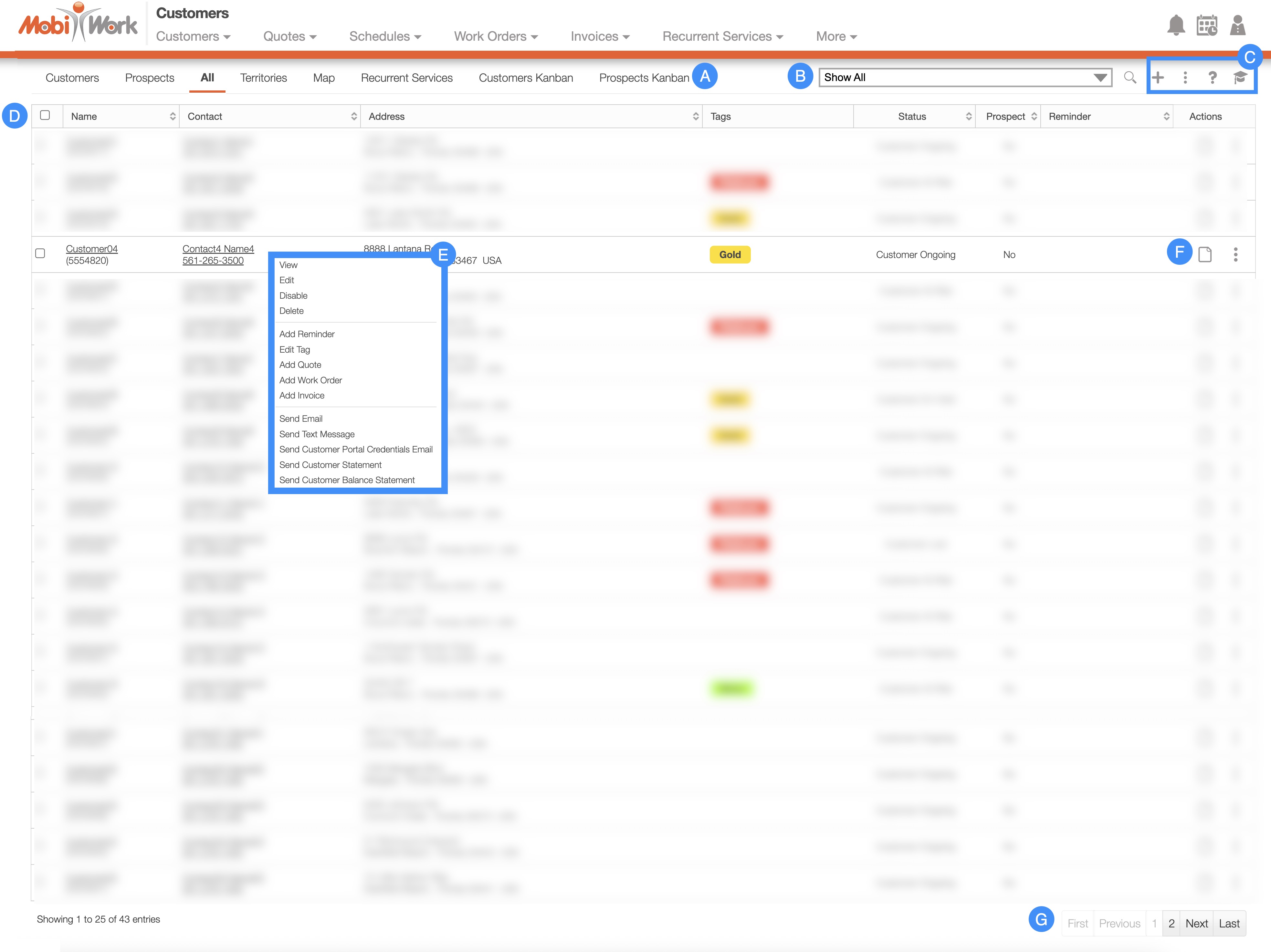1271x952 pixels.
Task: Open the Show All filter dropdown
Action: pyautogui.click(x=965, y=78)
